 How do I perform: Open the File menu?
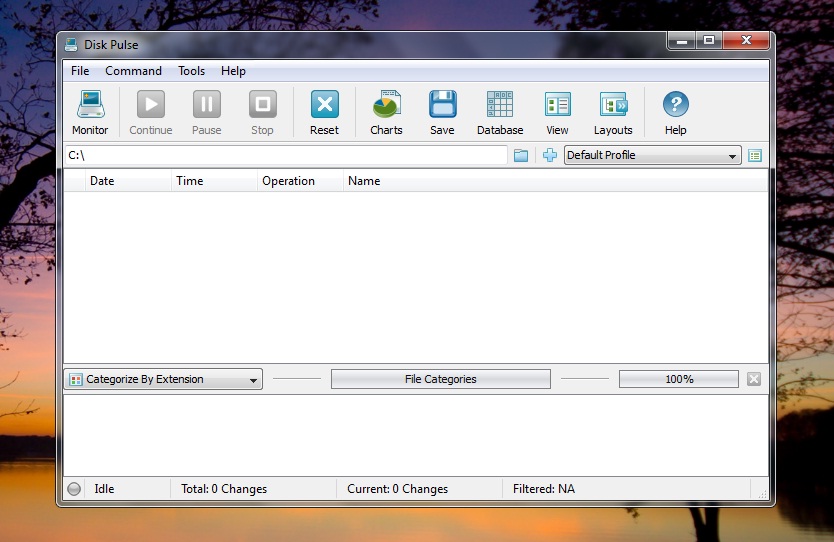tap(80, 71)
